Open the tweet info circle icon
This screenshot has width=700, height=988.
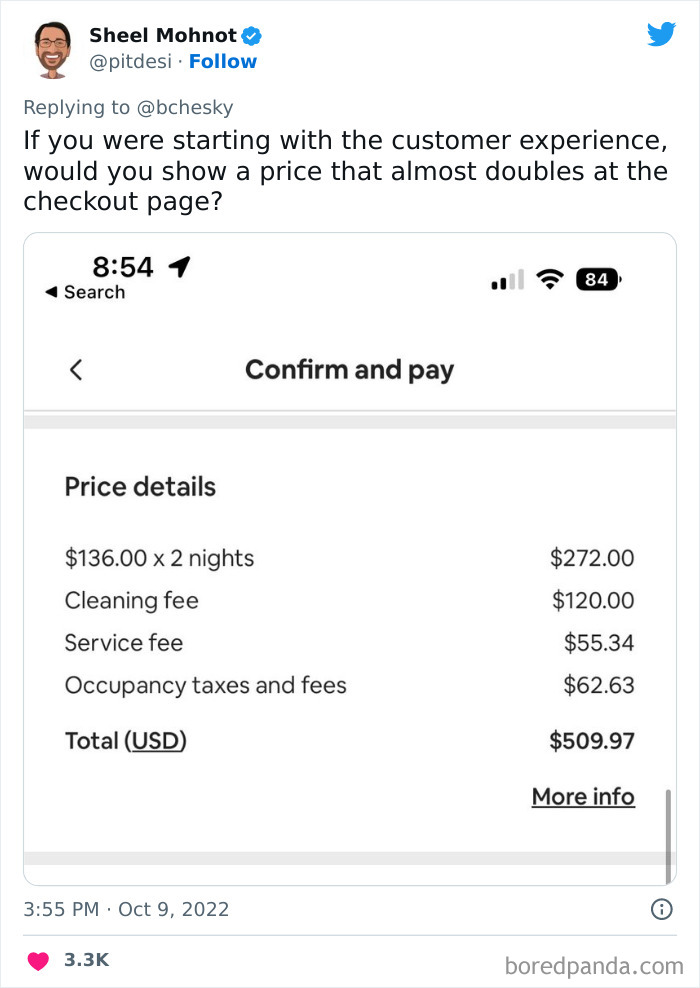(x=661, y=909)
